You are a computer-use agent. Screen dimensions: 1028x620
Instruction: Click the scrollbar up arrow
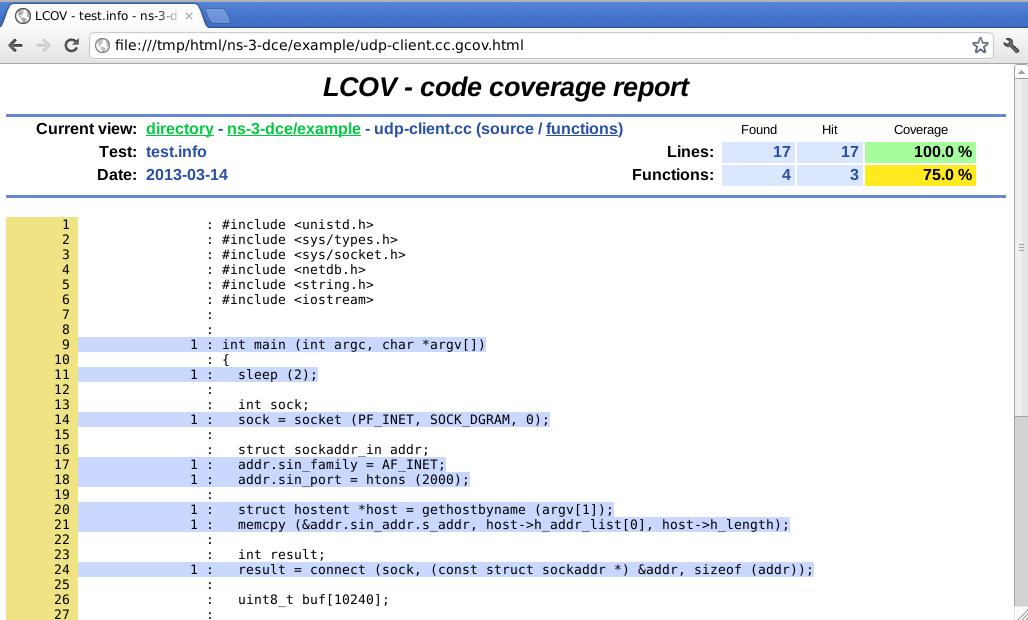pos(1020,73)
